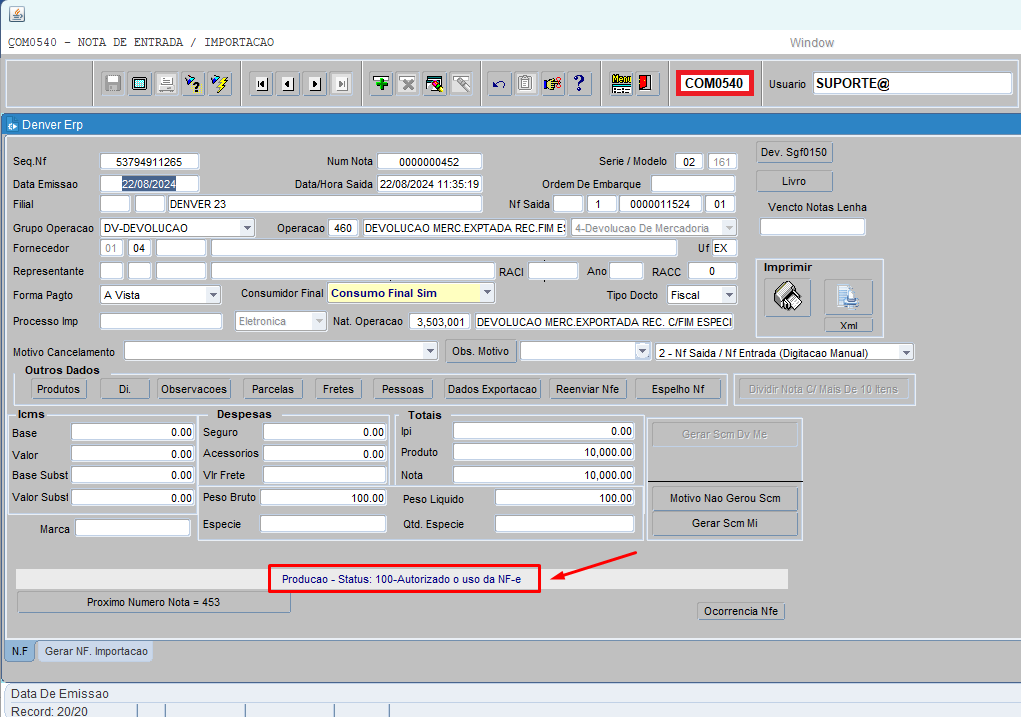Open Observacoes button

194,389
